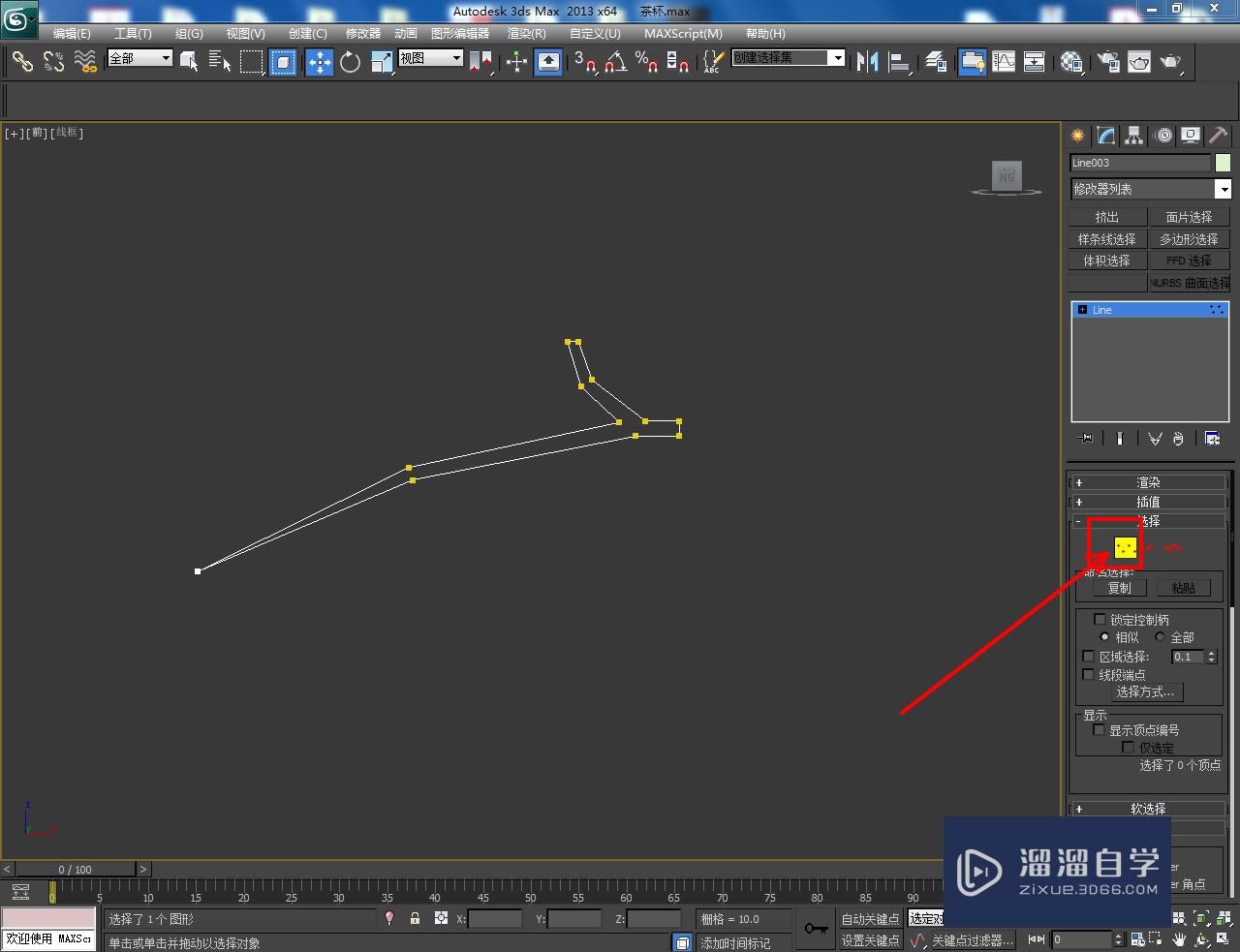Click the 选择方式... button

[1149, 692]
